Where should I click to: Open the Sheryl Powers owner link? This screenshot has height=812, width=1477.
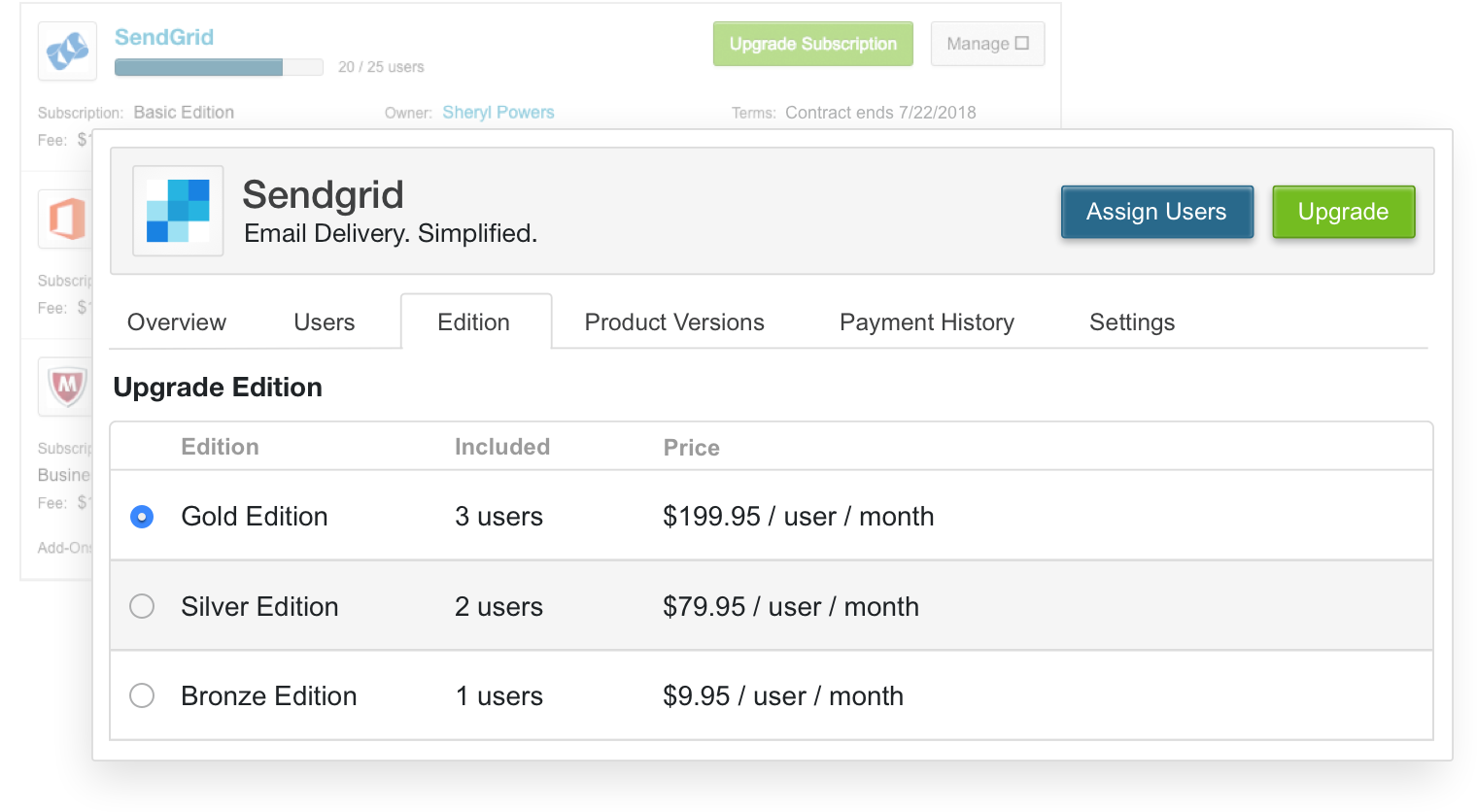[498, 113]
